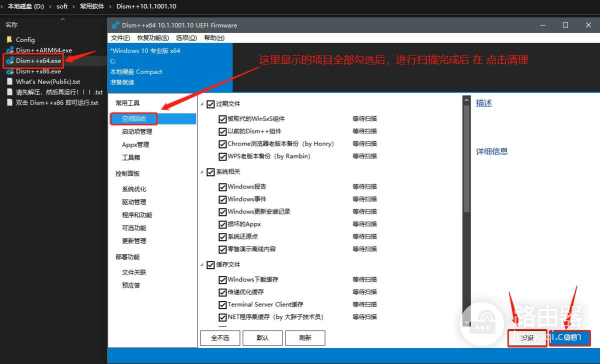Open 文件关联 in the sidebar
The image size is (600, 364).
134,273
